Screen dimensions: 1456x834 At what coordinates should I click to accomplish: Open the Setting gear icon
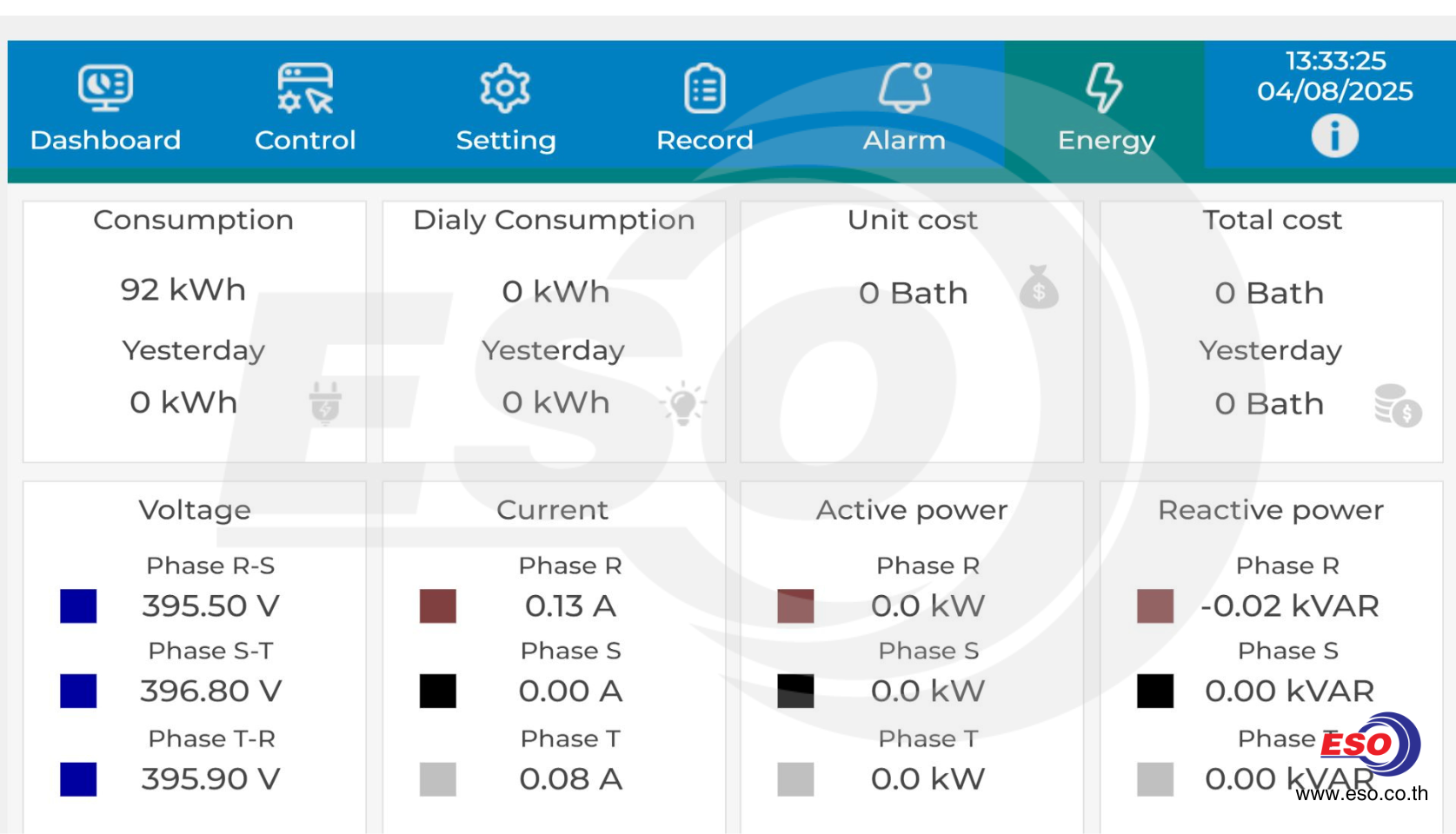pyautogui.click(x=505, y=88)
